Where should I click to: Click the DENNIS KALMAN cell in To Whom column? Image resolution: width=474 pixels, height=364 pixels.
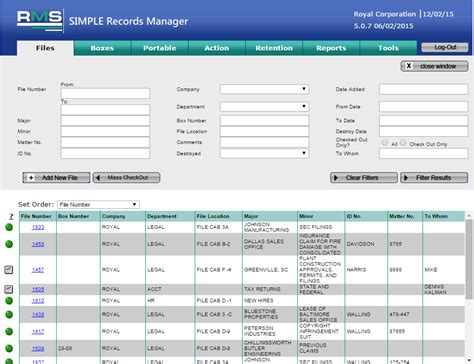tap(443, 289)
